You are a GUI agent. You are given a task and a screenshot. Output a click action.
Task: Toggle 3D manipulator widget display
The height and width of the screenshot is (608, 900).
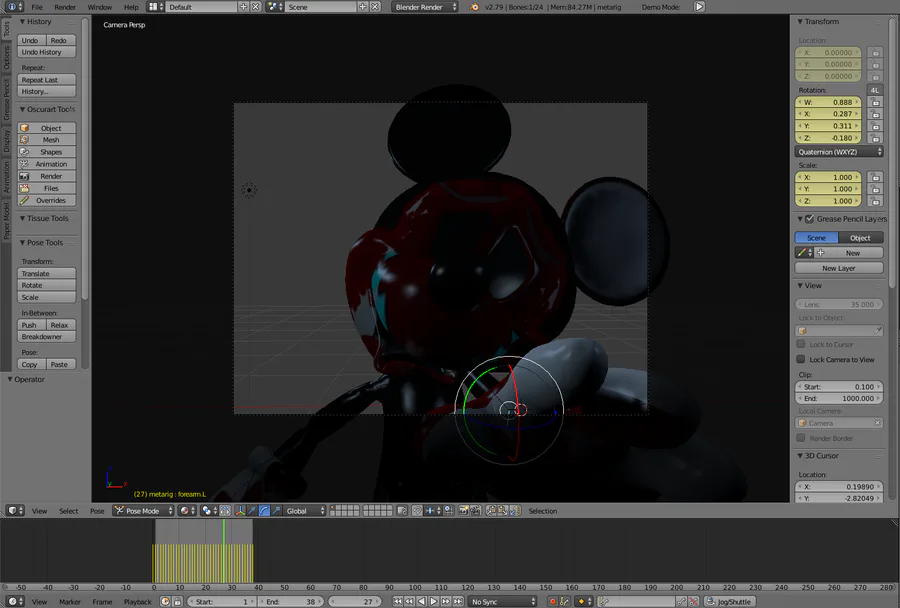[240, 510]
